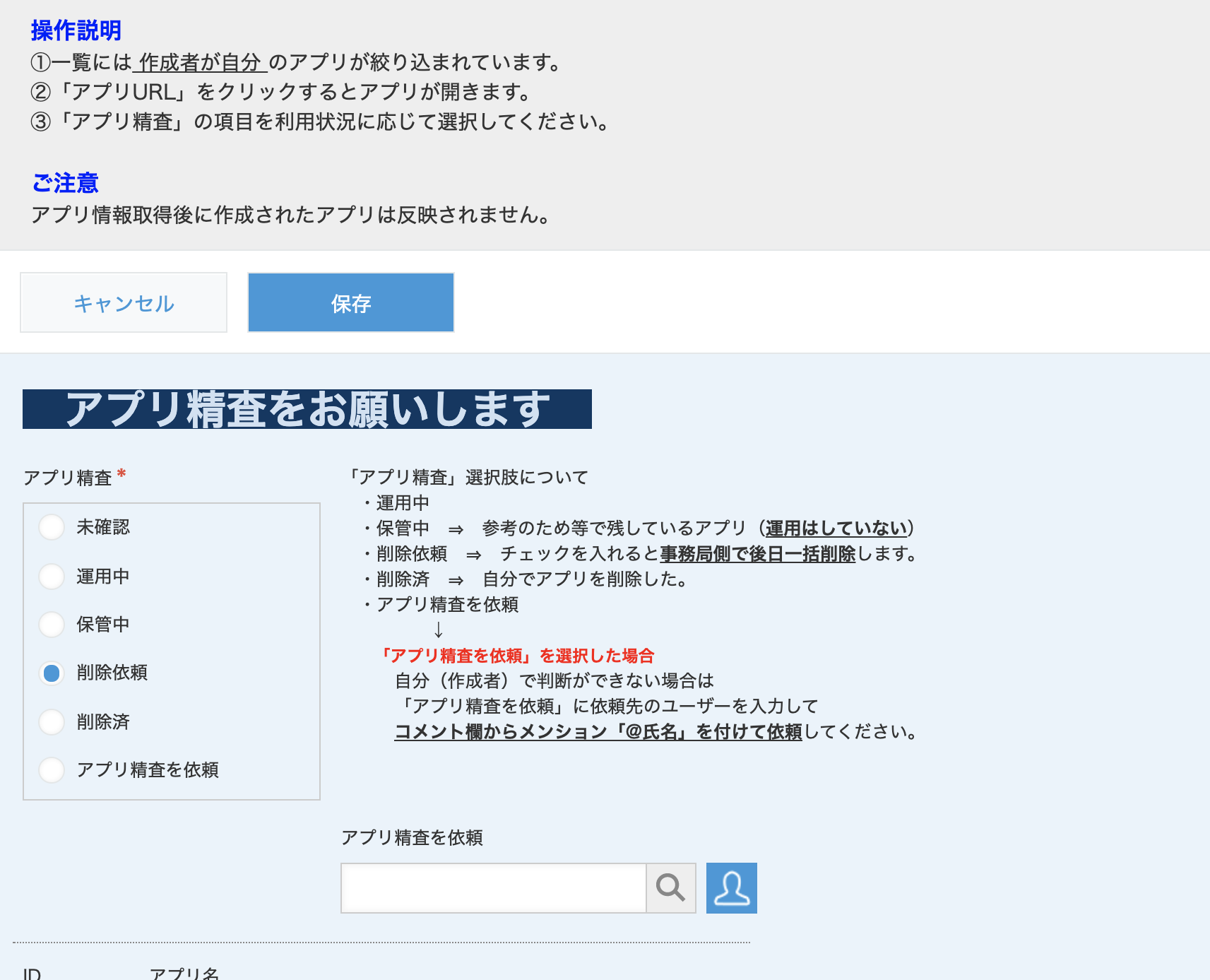Click the underlined 作成者が自分 text
The width and height of the screenshot is (1210, 980).
point(200,62)
